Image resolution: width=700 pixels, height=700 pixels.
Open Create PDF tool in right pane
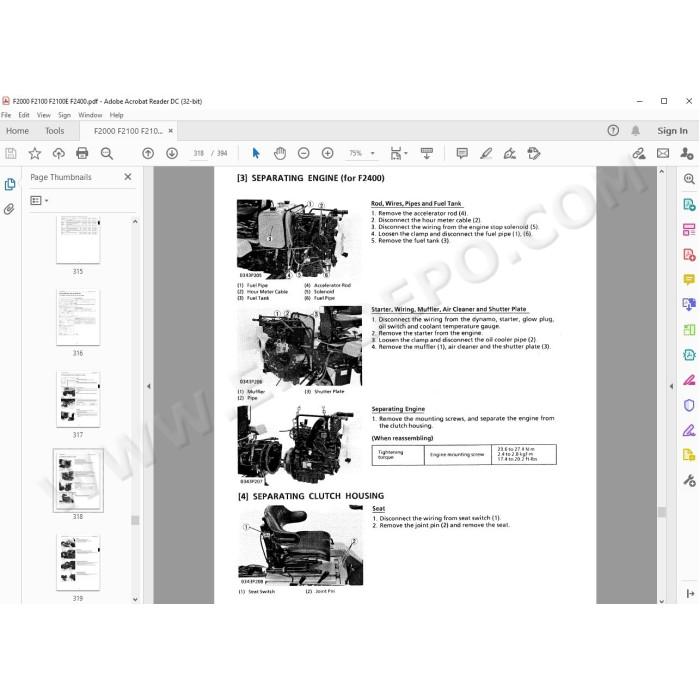[689, 255]
